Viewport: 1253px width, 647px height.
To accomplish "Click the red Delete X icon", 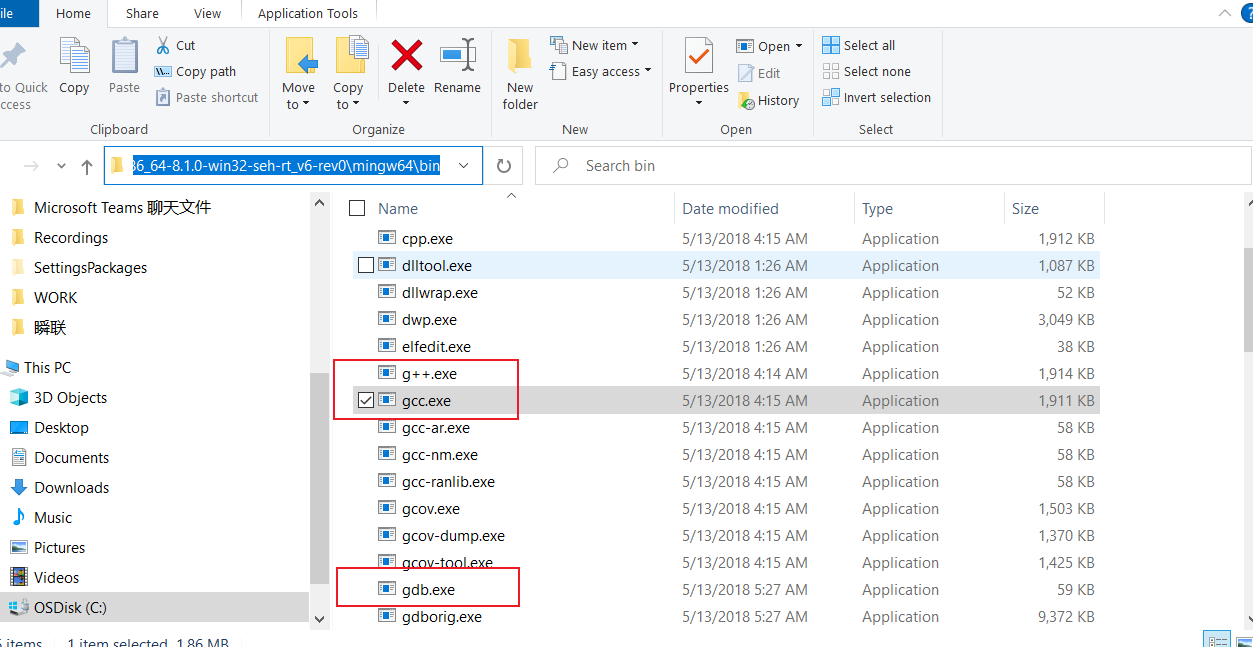I will click(x=407, y=54).
